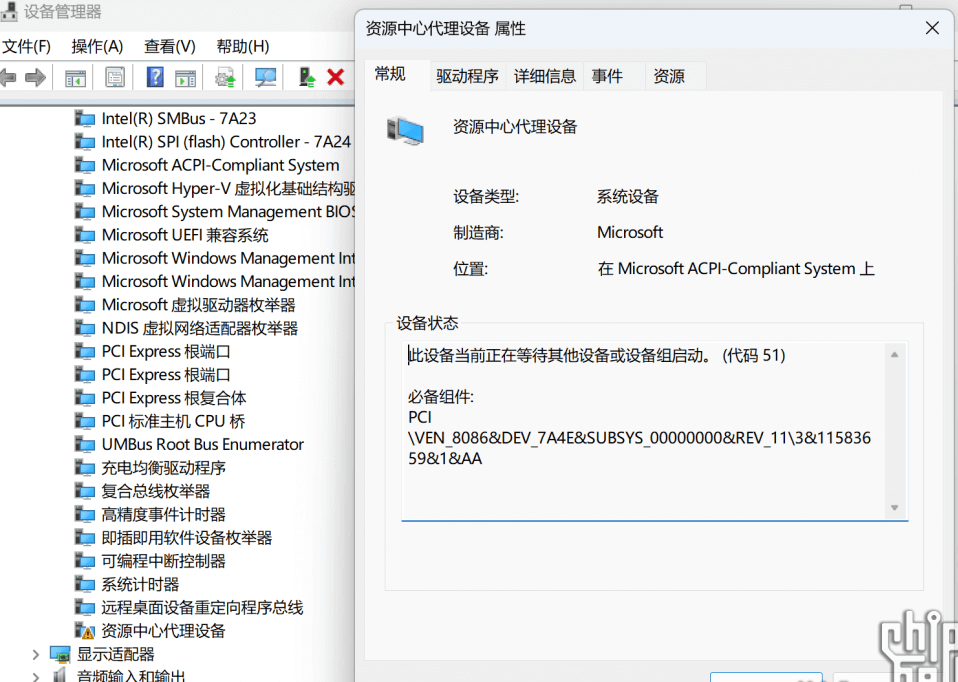Click the Enable device toolbar icon
This screenshot has height=682, width=958.
[x=307, y=78]
